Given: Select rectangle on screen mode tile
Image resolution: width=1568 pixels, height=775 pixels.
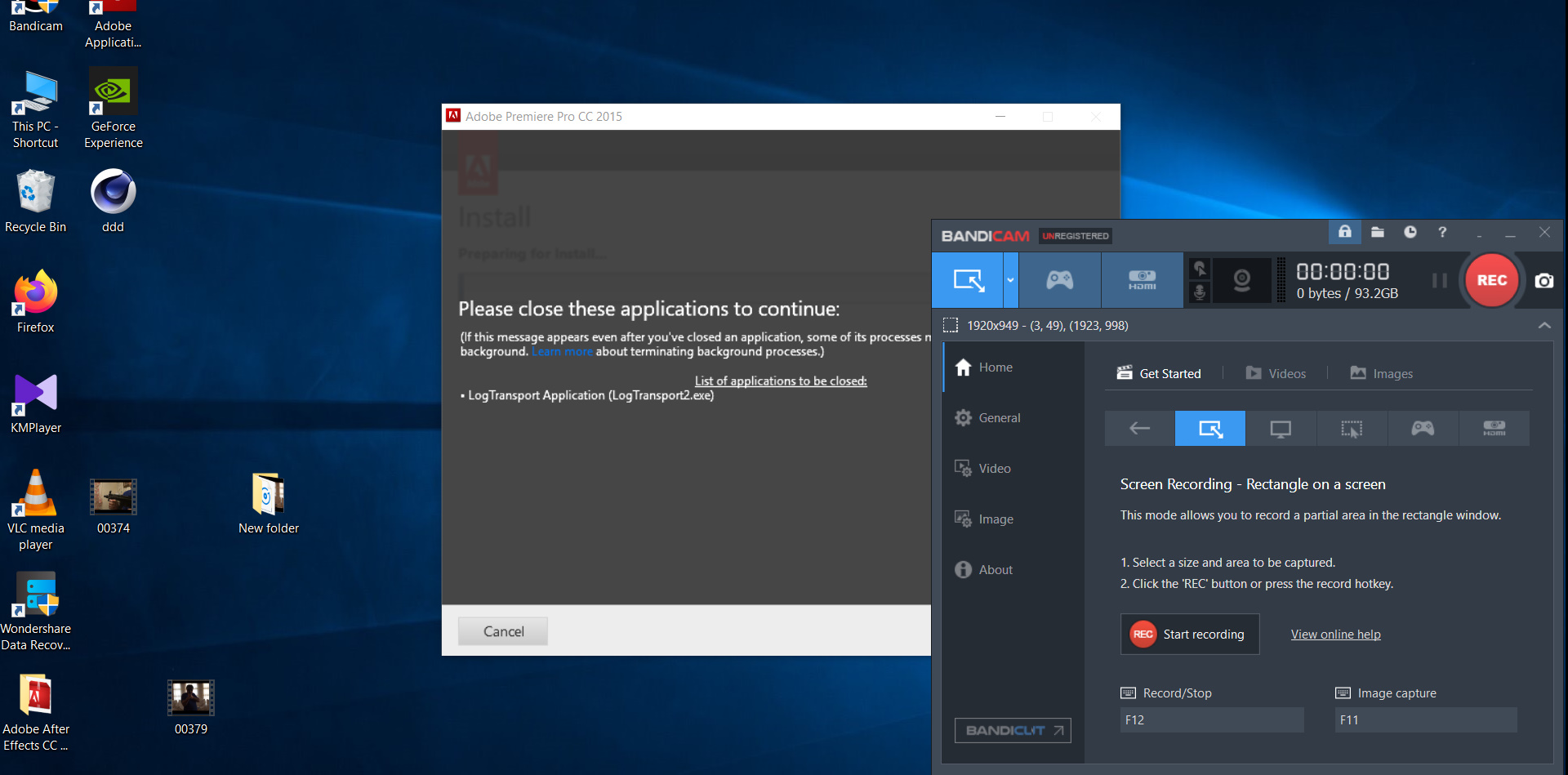Looking at the screenshot, I should (x=1210, y=428).
